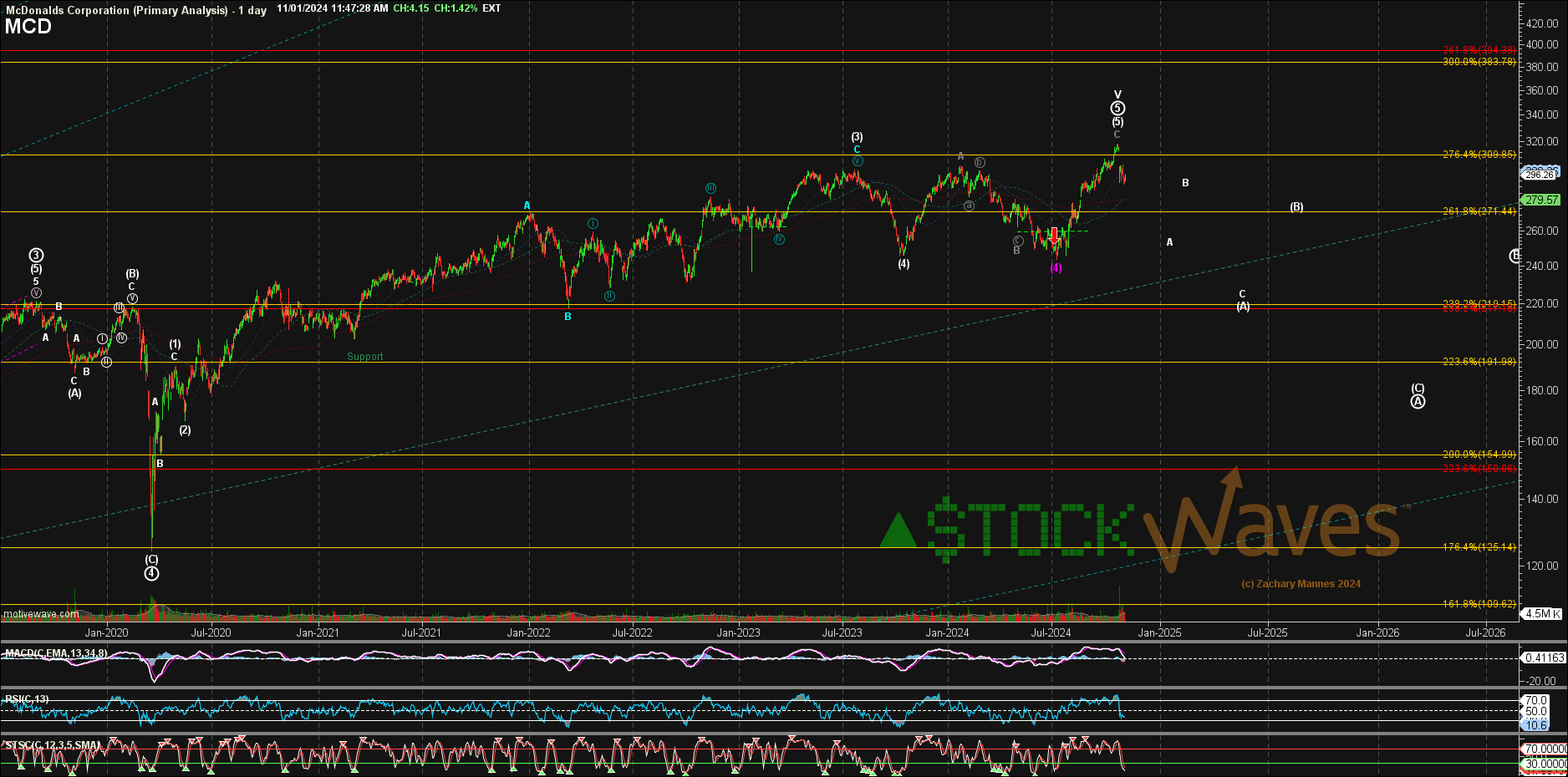Select the circled A projection label under (C)
Image resolution: width=1568 pixels, height=777 pixels.
1418,401
